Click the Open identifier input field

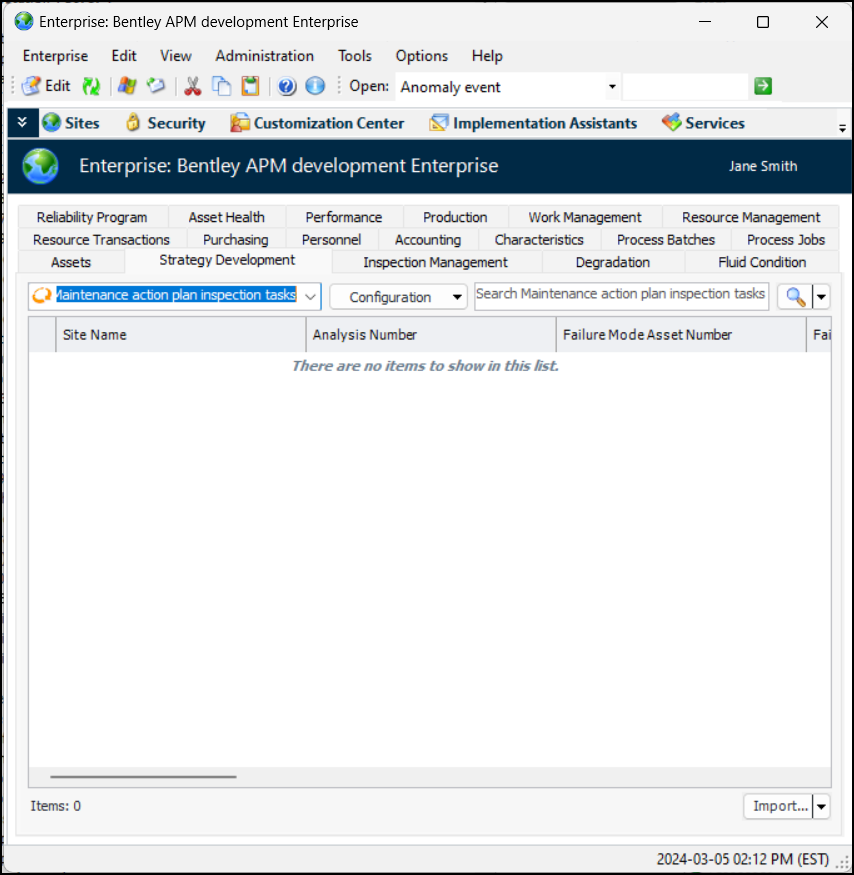coord(685,86)
